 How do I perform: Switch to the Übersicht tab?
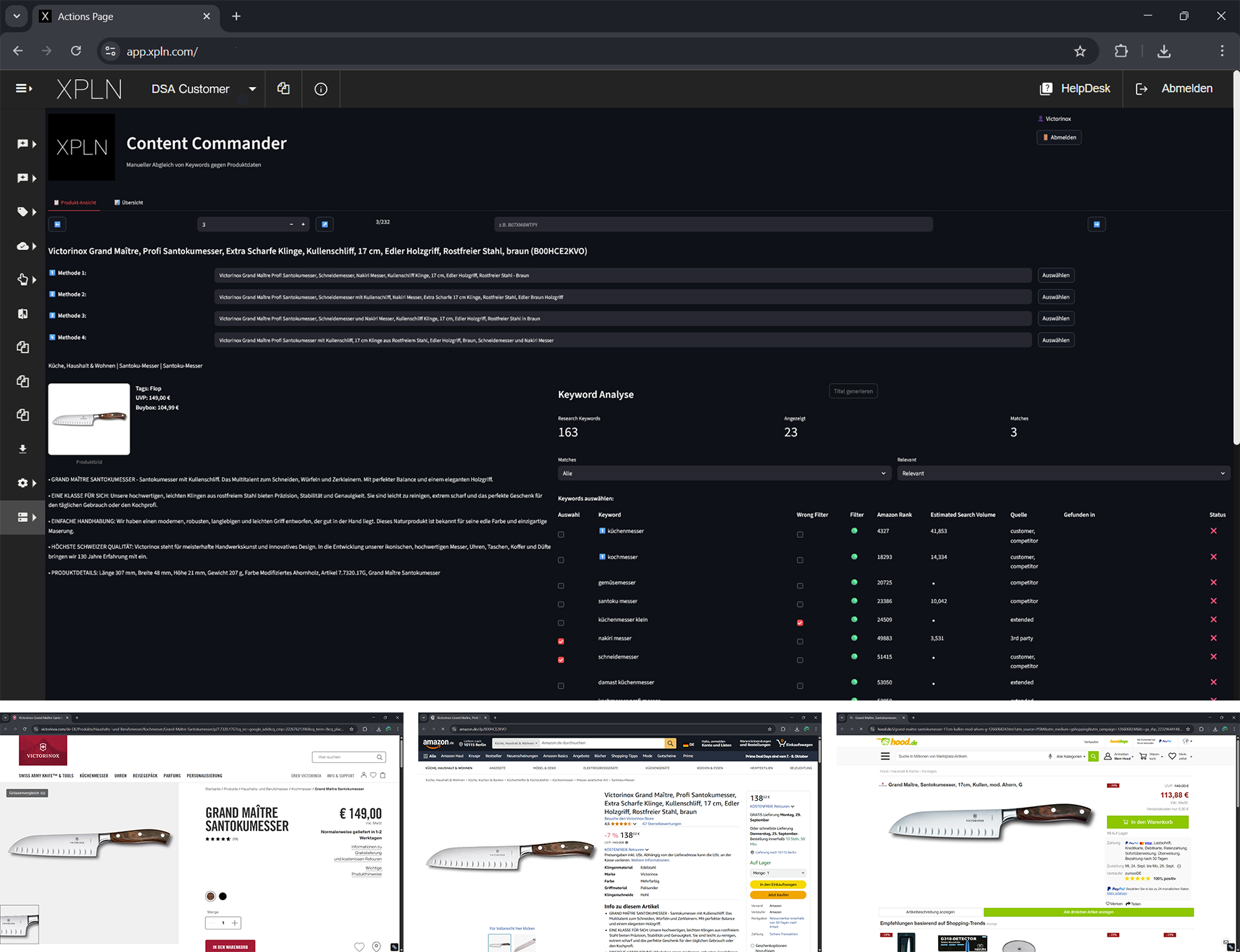pyautogui.click(x=129, y=202)
